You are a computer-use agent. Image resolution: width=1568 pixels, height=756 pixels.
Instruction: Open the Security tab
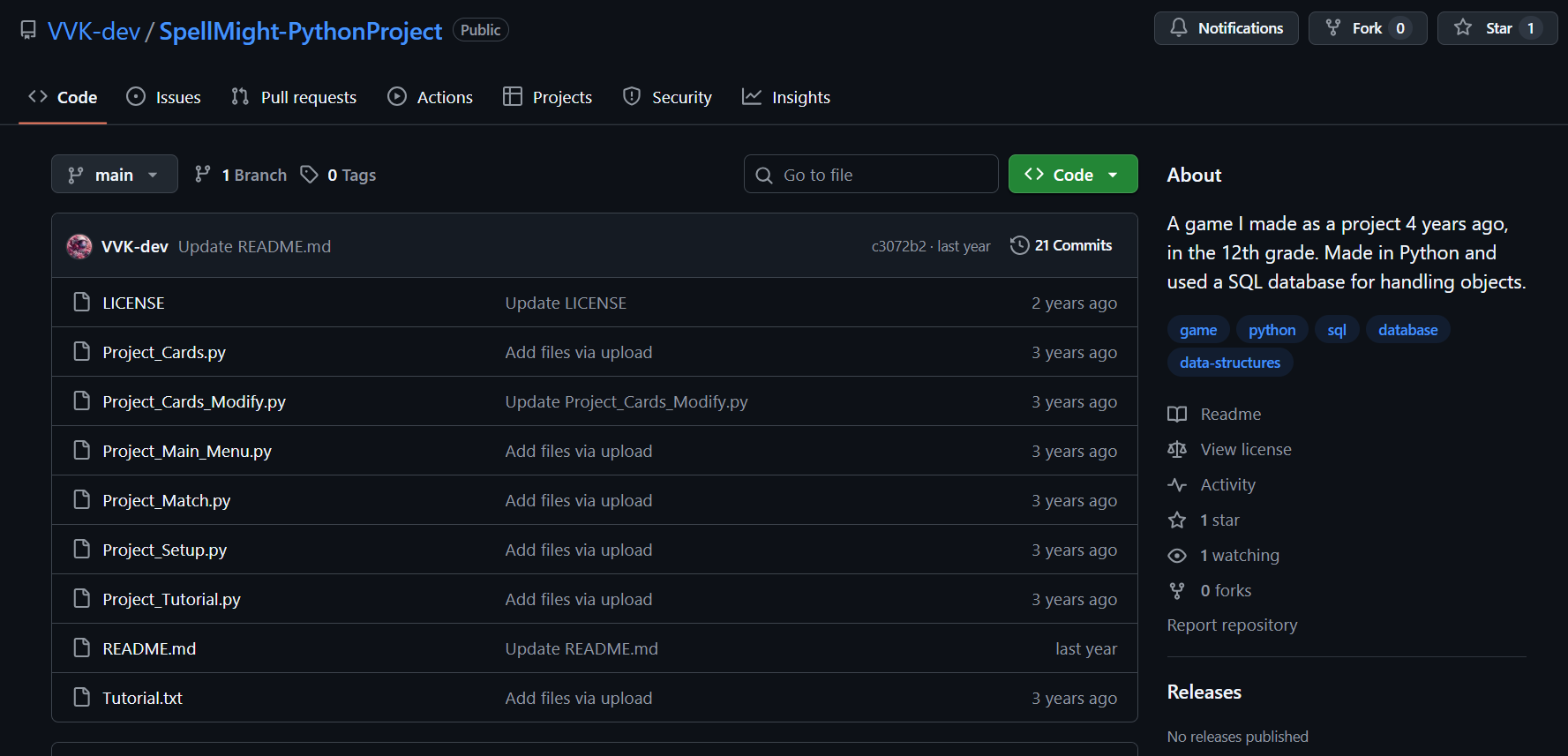coord(667,97)
